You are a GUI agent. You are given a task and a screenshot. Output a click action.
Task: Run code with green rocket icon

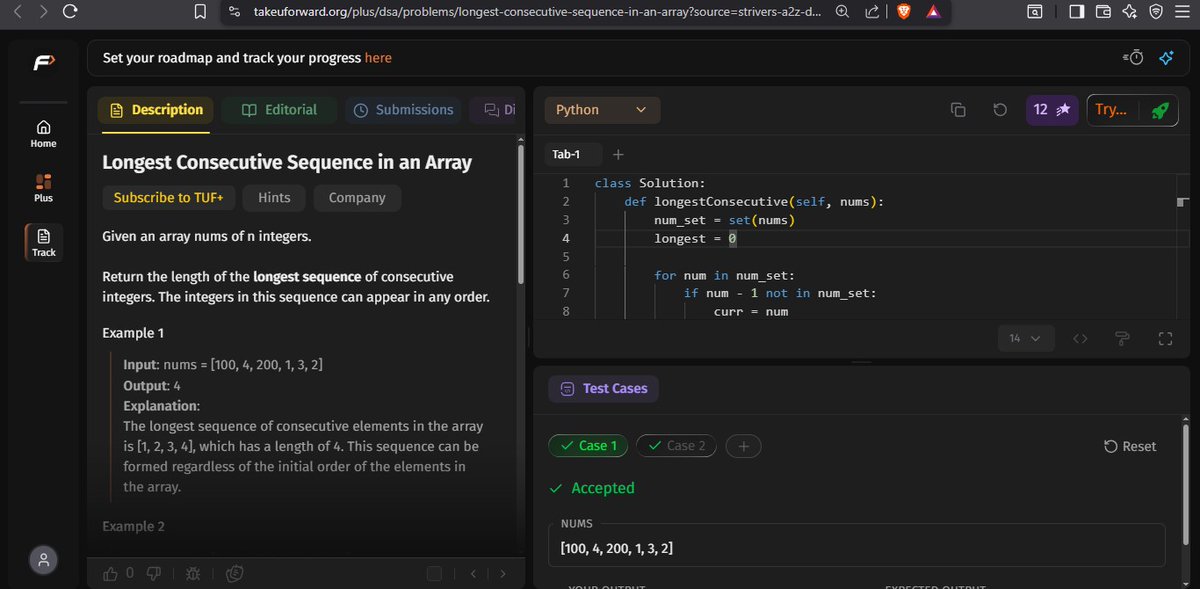pyautogui.click(x=1160, y=110)
